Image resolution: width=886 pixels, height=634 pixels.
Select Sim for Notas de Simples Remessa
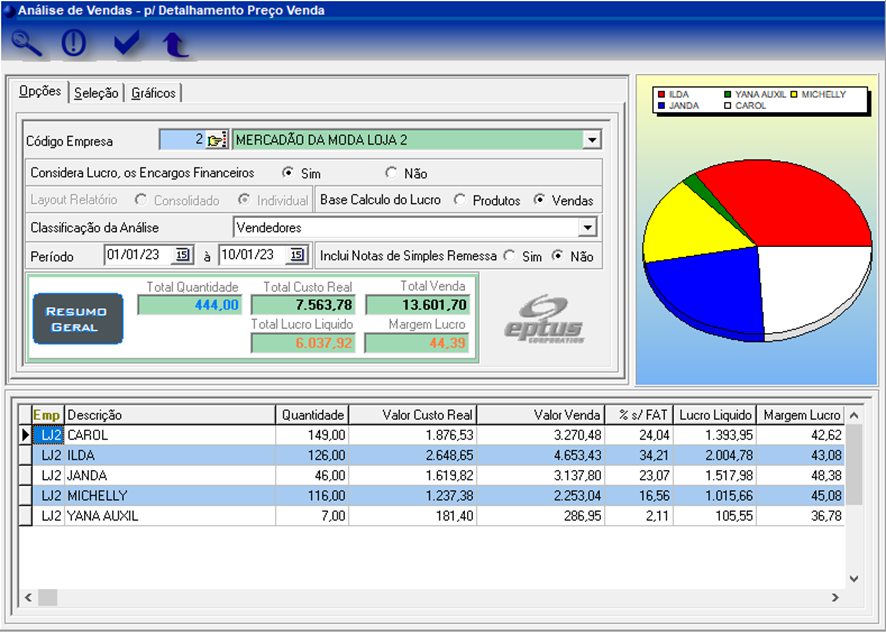pyautogui.click(x=509, y=256)
